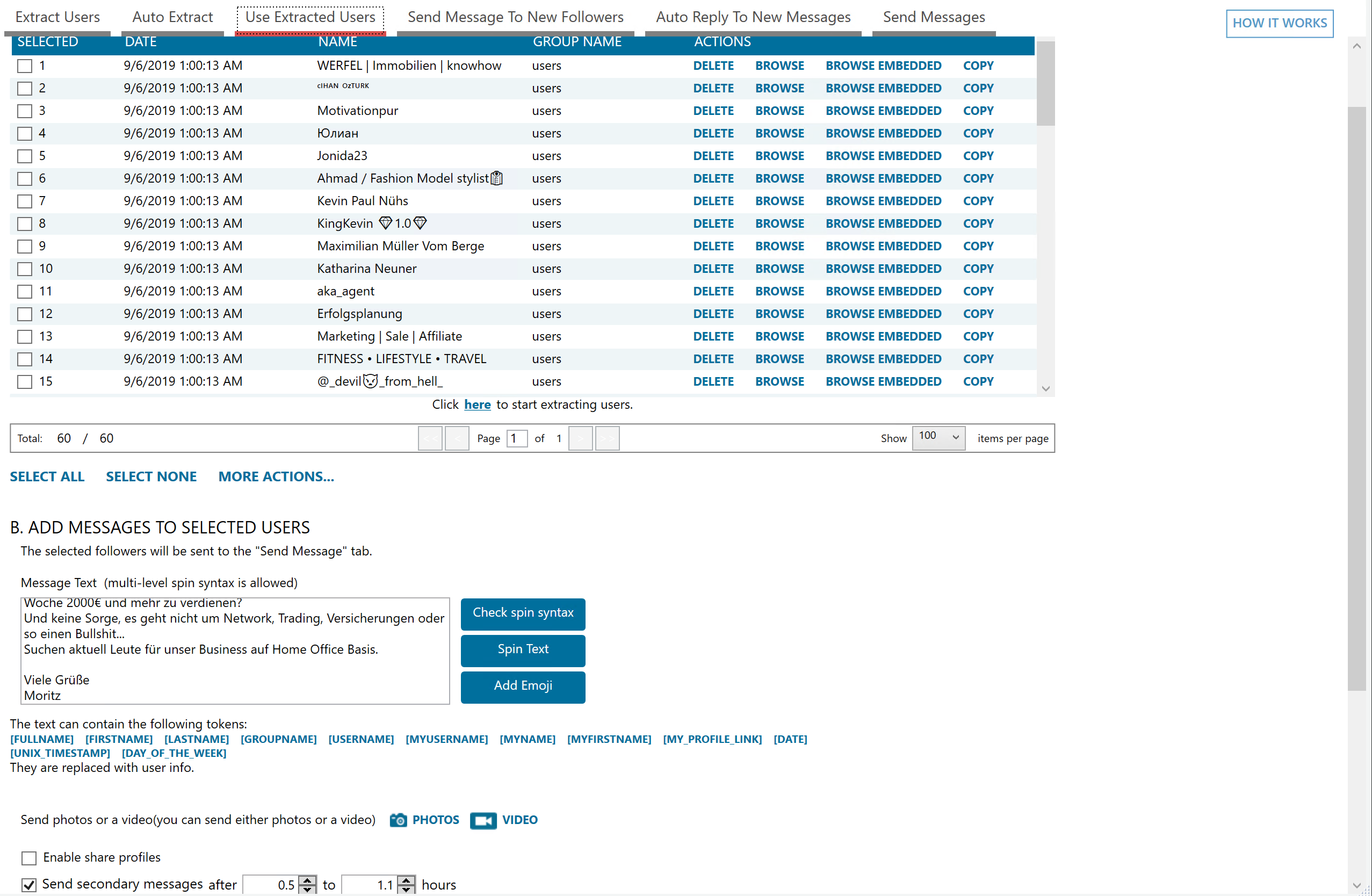Click the next page arrow button
Viewport: 1372px width, 896px height.
(x=581, y=438)
